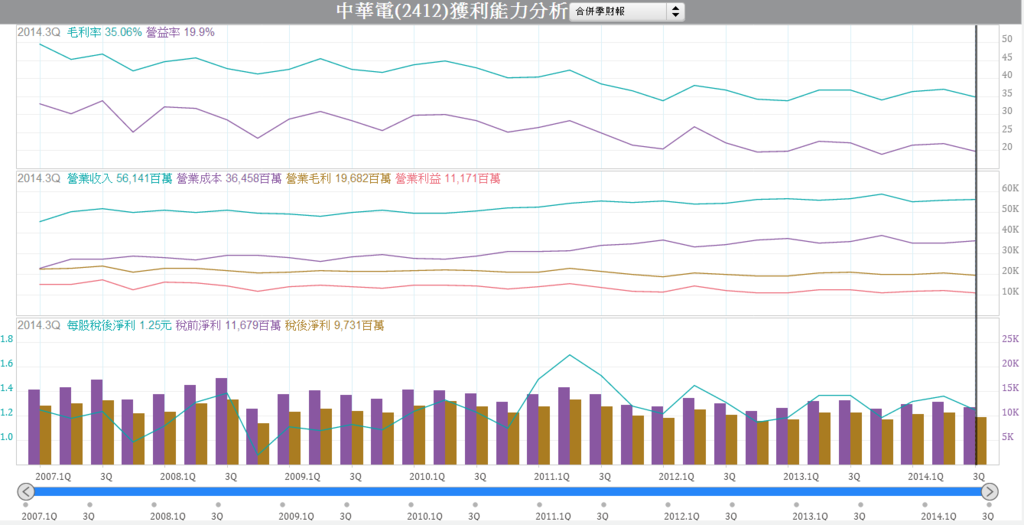Click the blue range slider bar
The image size is (1024, 525).
507,492
